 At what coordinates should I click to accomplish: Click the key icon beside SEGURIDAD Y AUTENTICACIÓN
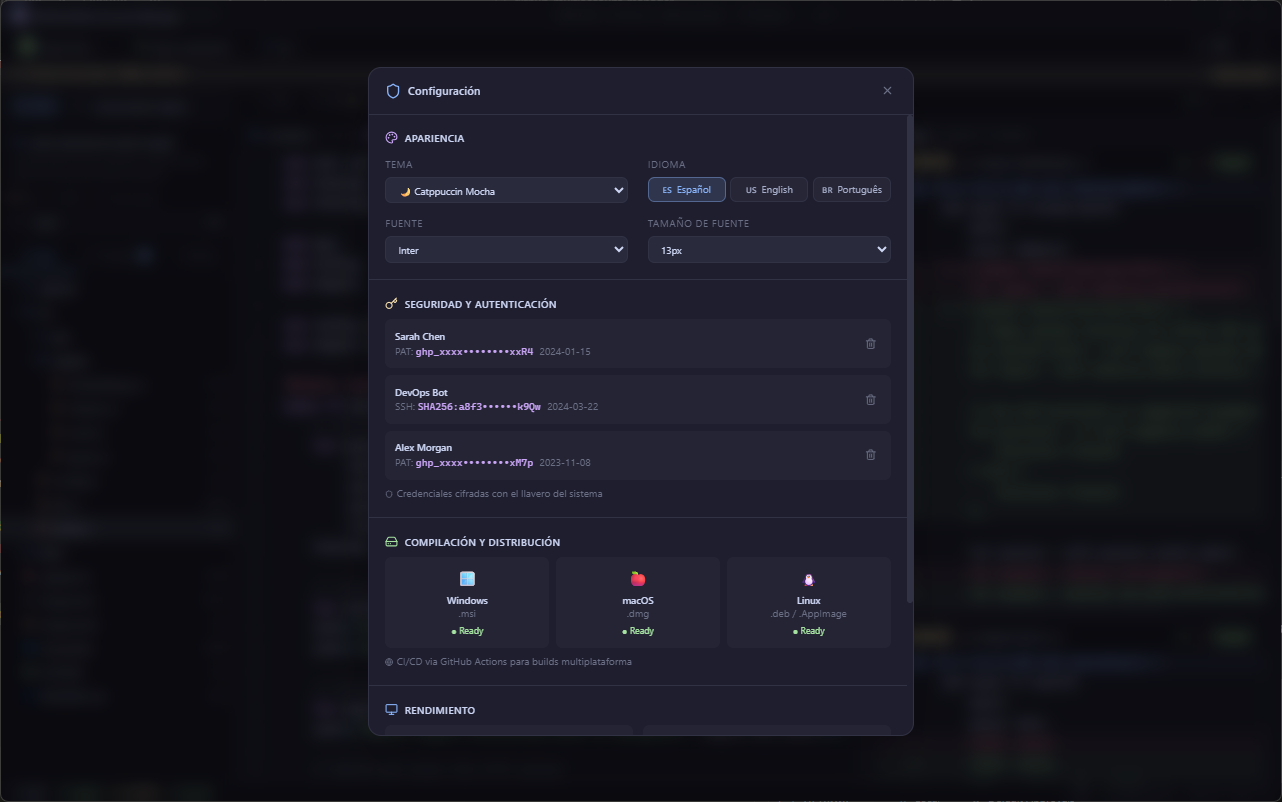(x=391, y=303)
